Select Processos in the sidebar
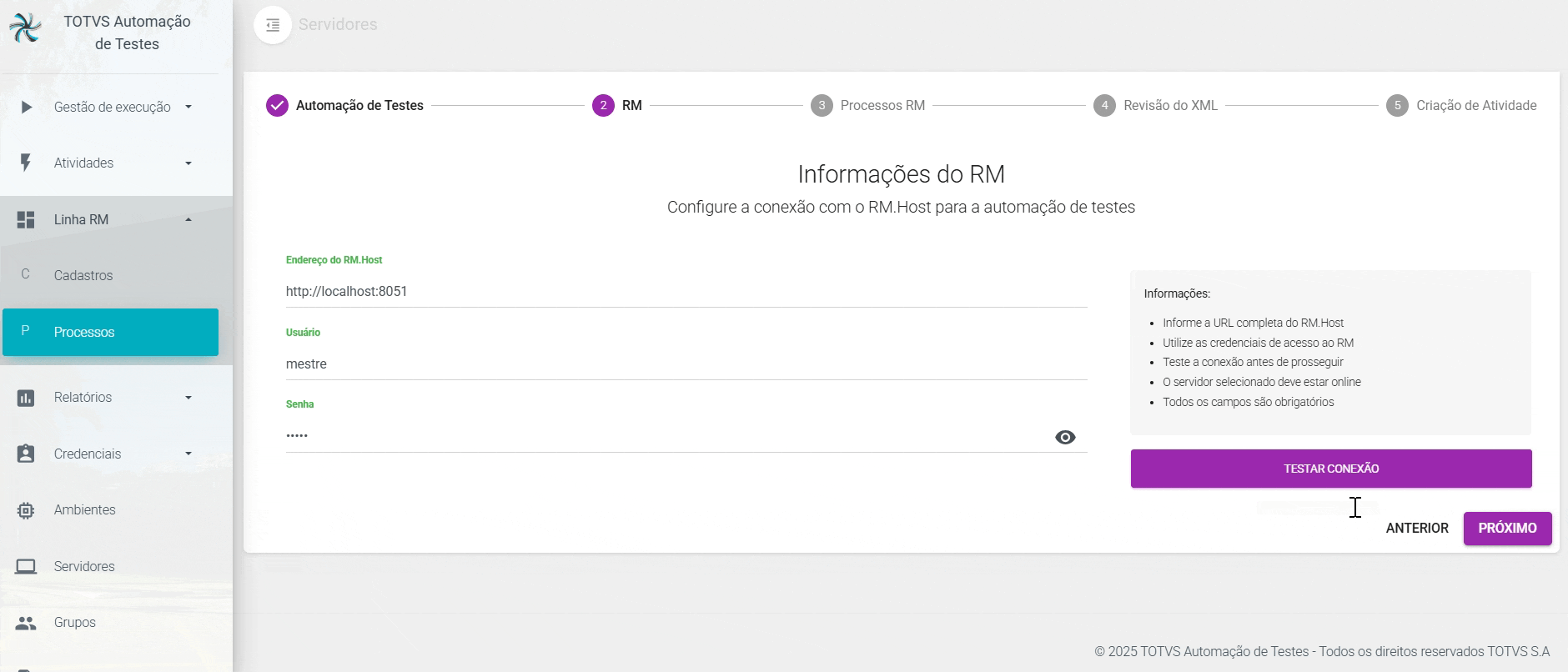This screenshot has width=1568, height=672. (110, 332)
